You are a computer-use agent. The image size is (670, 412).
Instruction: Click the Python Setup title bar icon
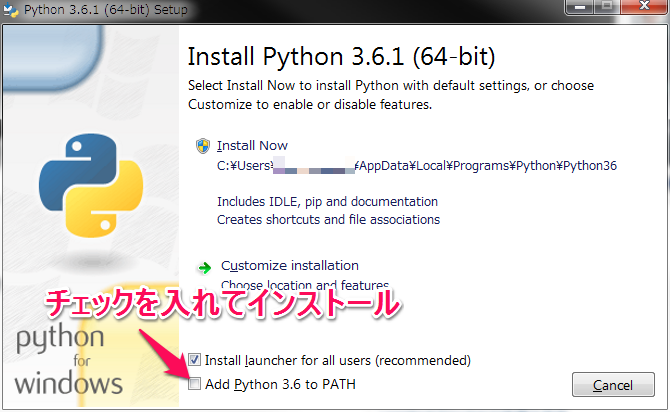point(10,9)
